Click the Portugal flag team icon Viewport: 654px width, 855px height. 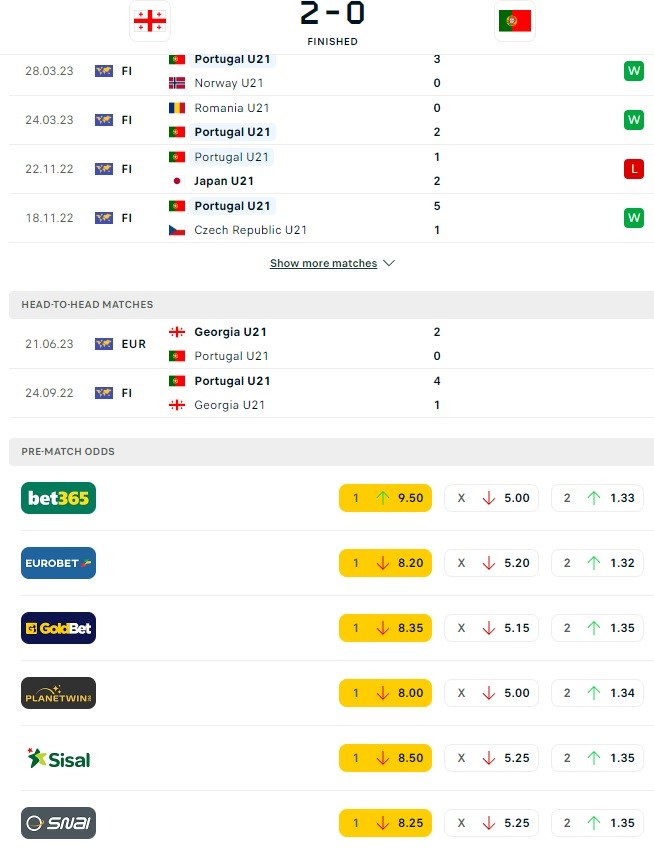514,21
